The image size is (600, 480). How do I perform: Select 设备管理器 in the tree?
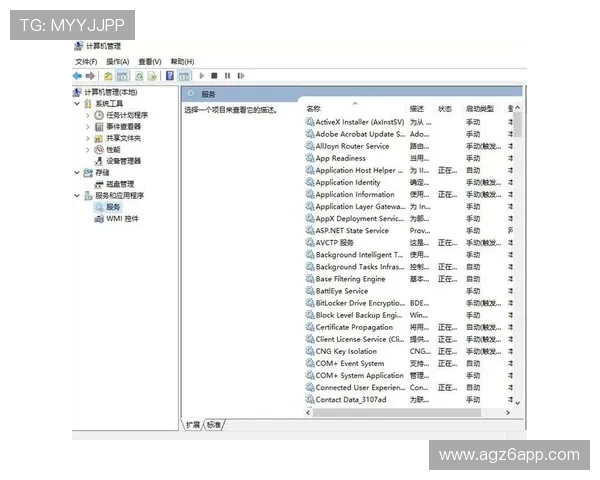click(123, 160)
